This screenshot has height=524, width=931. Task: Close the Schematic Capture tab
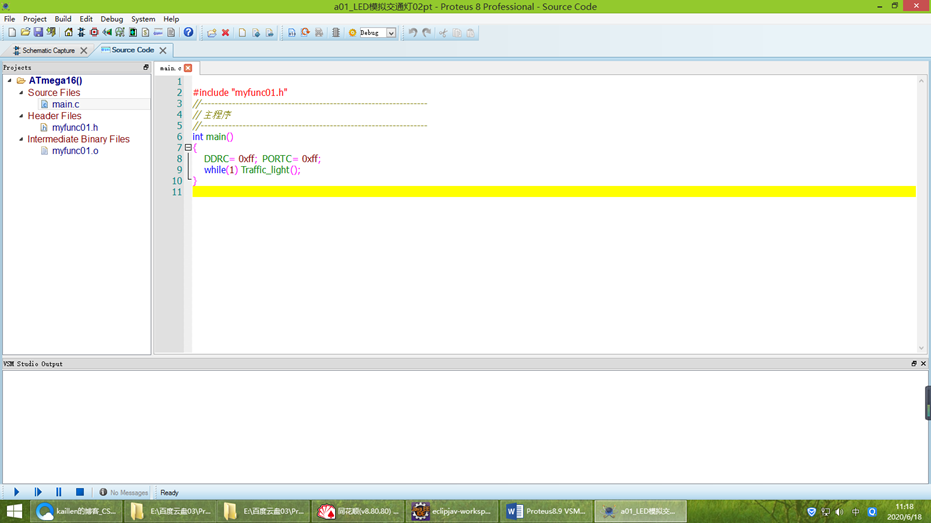point(84,50)
